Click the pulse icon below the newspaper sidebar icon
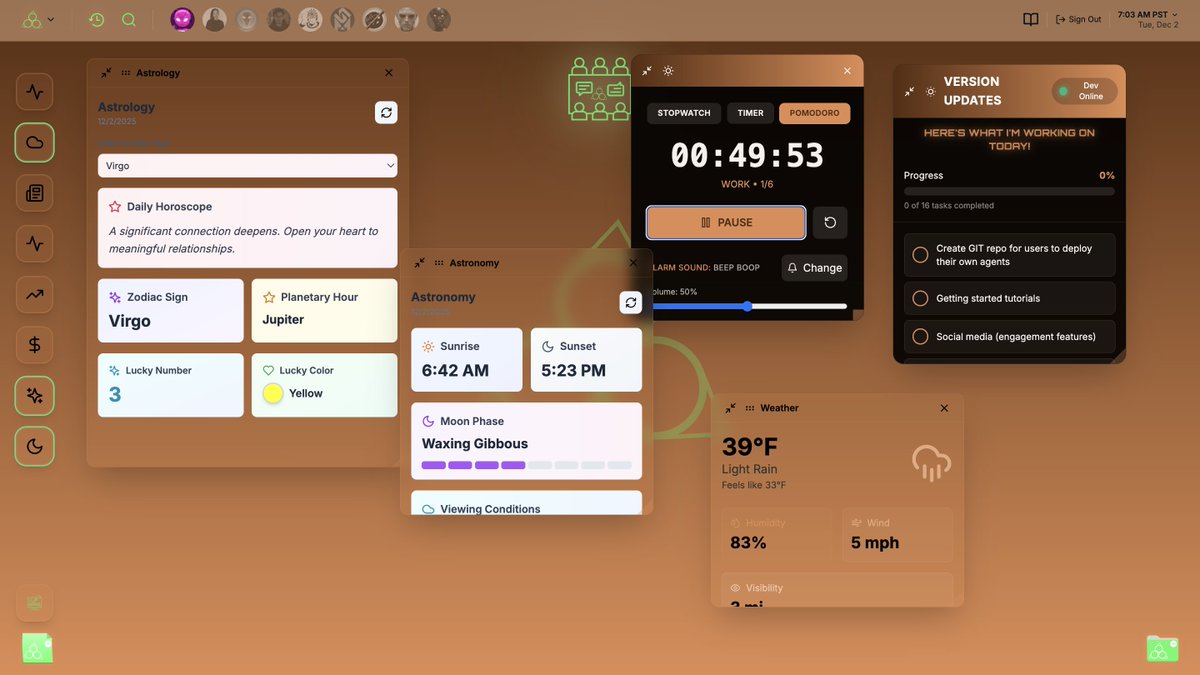This screenshot has width=1200, height=675. click(35, 243)
